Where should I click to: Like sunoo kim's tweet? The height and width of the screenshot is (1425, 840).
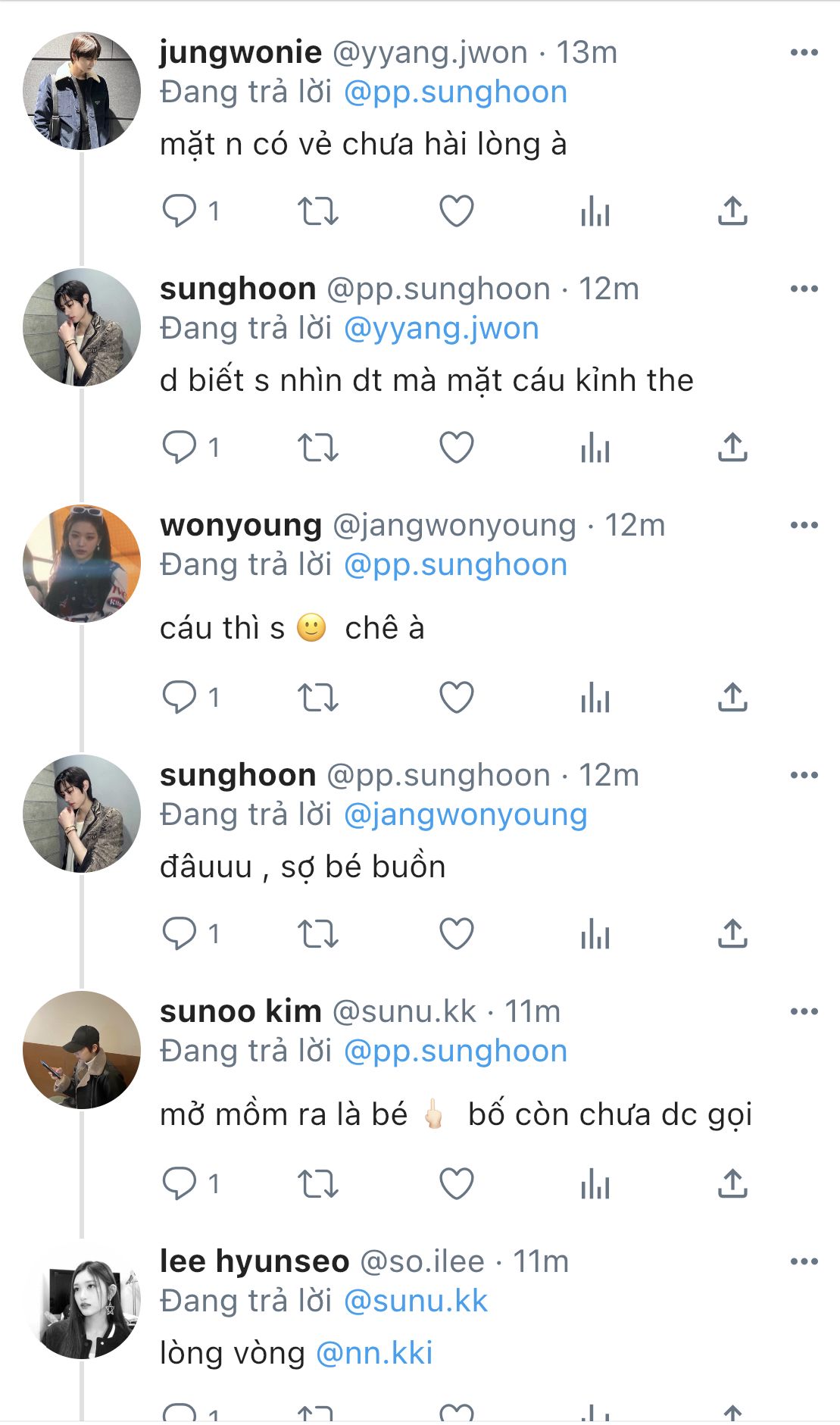[x=457, y=1184]
